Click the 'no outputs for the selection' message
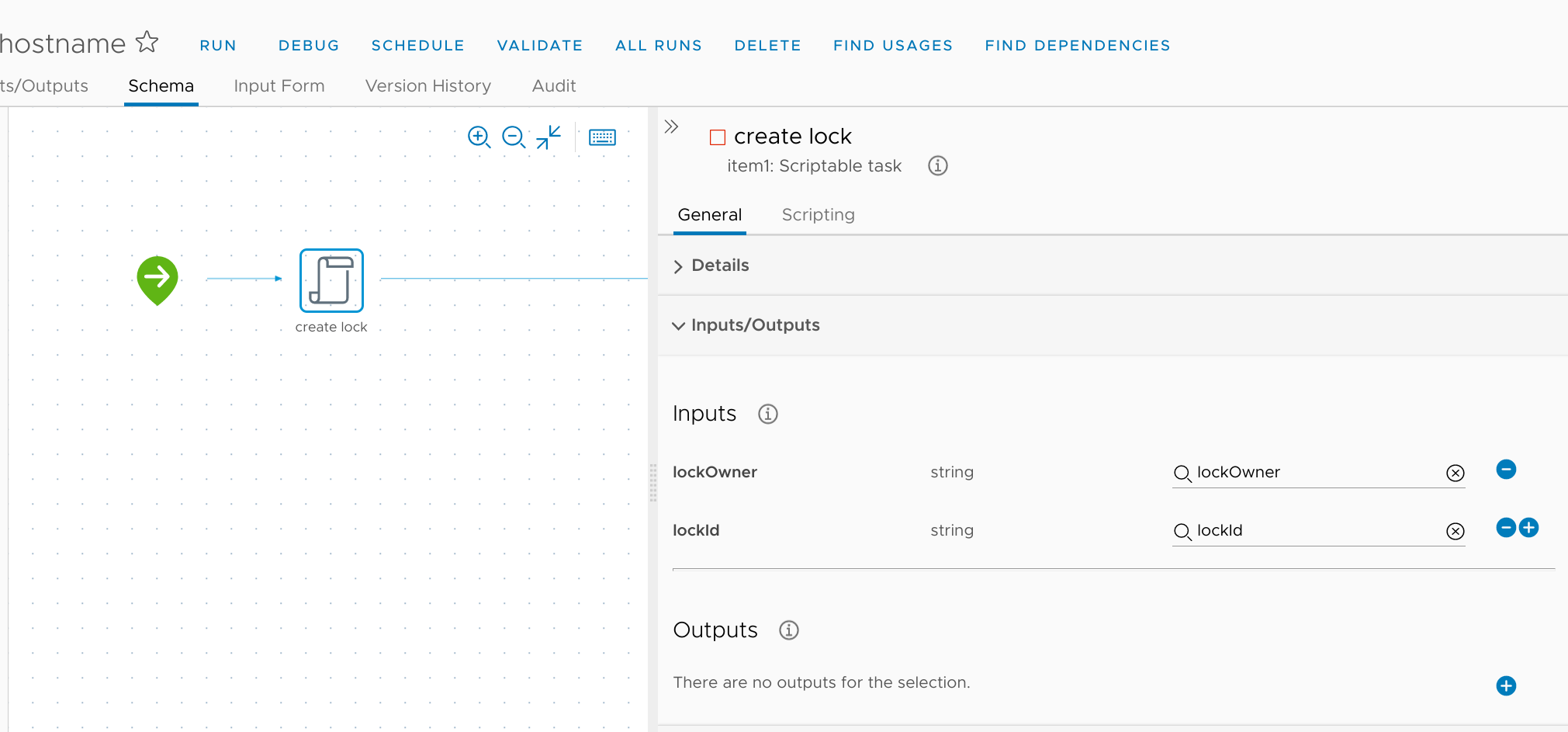This screenshot has width=1568, height=732. point(822,683)
